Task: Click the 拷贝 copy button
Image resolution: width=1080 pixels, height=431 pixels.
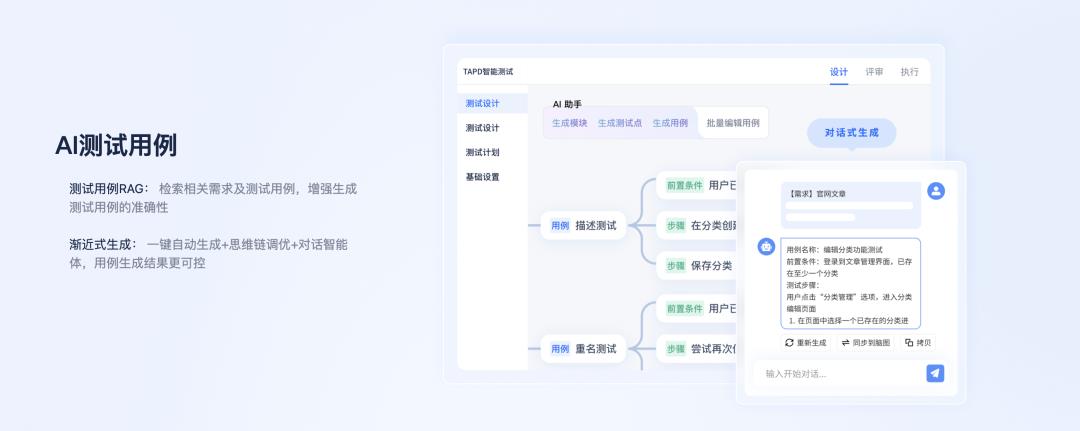Action: (x=918, y=342)
